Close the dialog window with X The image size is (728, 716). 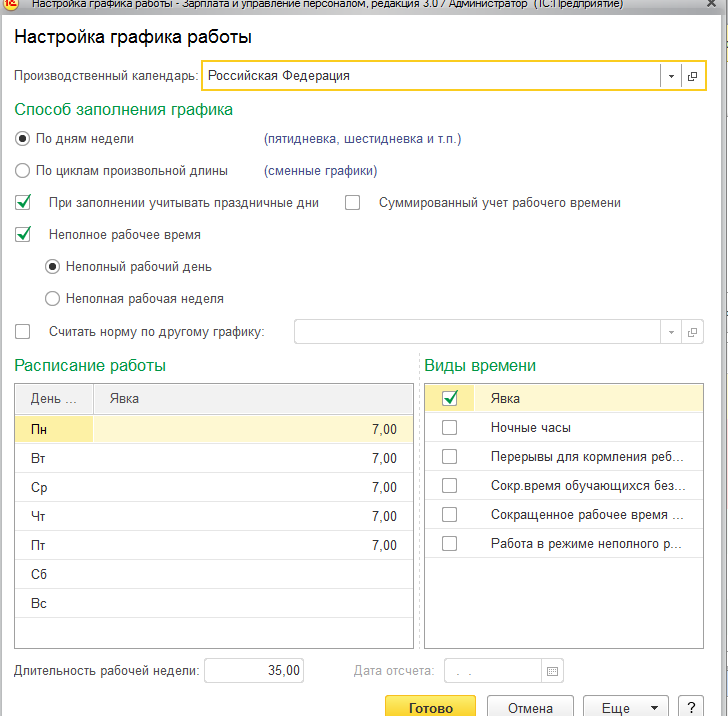(x=711, y=4)
